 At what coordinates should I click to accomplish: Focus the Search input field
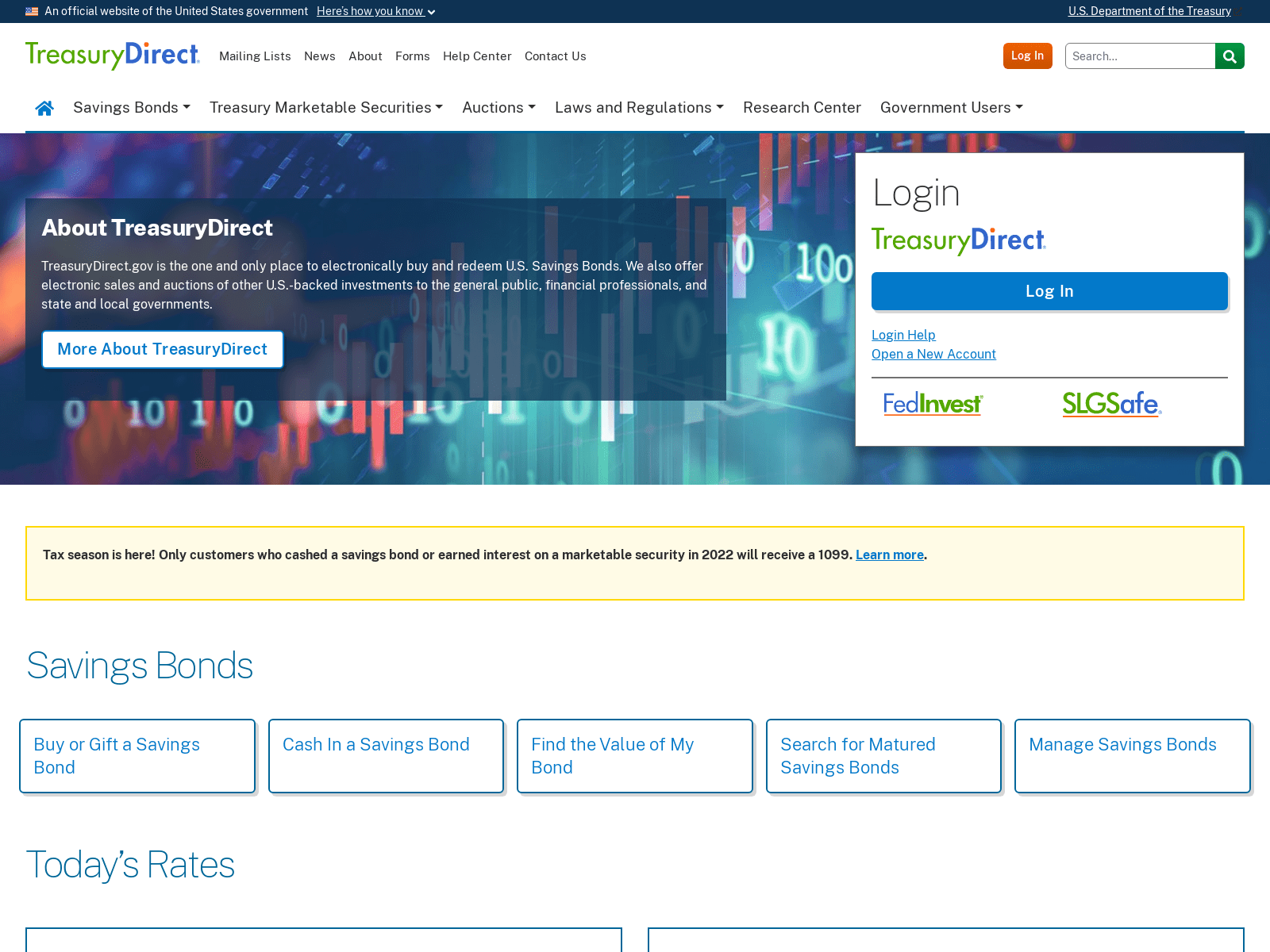(x=1140, y=56)
